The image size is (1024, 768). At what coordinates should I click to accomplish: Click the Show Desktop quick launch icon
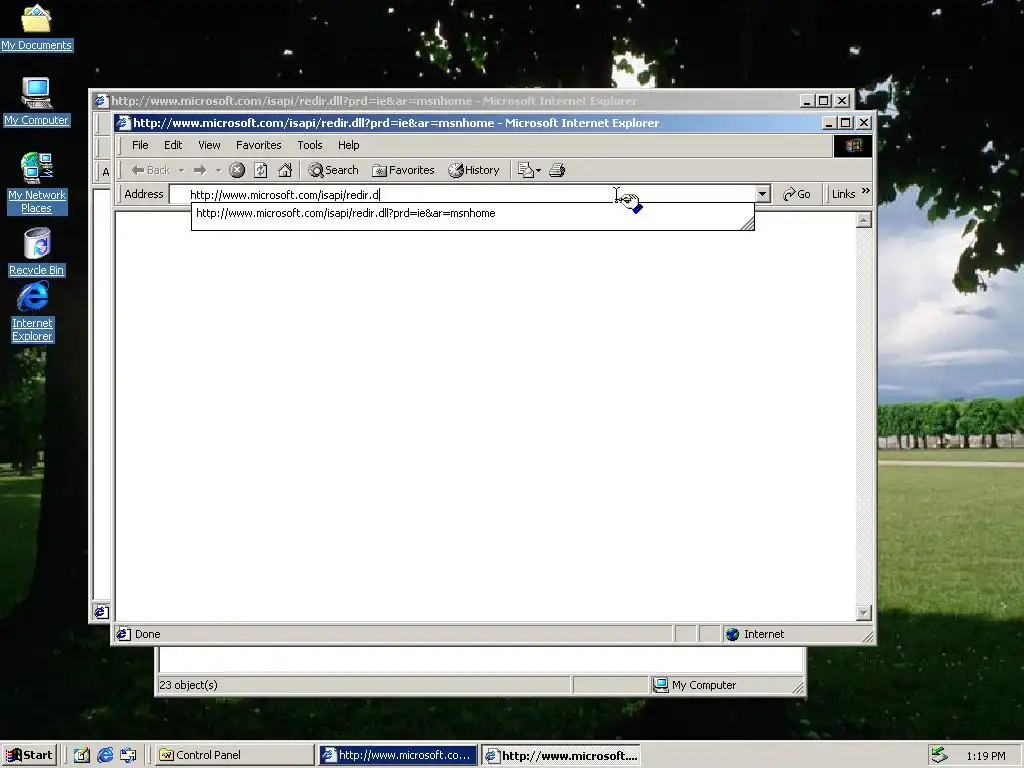tap(81, 755)
